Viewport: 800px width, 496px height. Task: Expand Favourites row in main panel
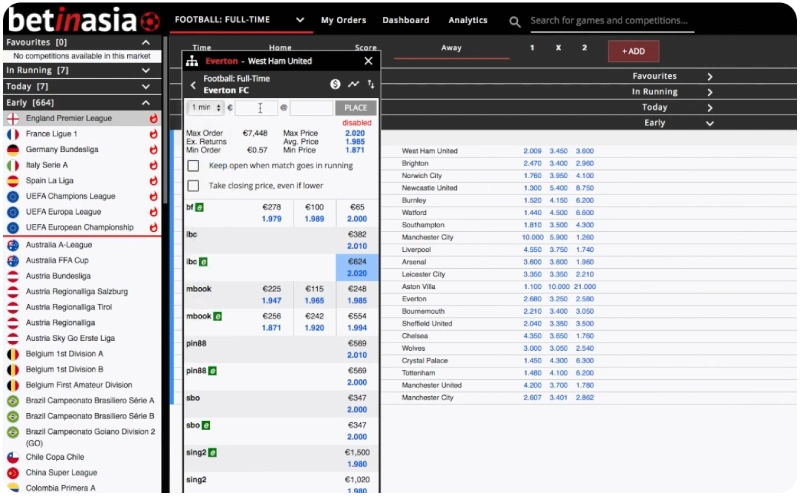710,77
